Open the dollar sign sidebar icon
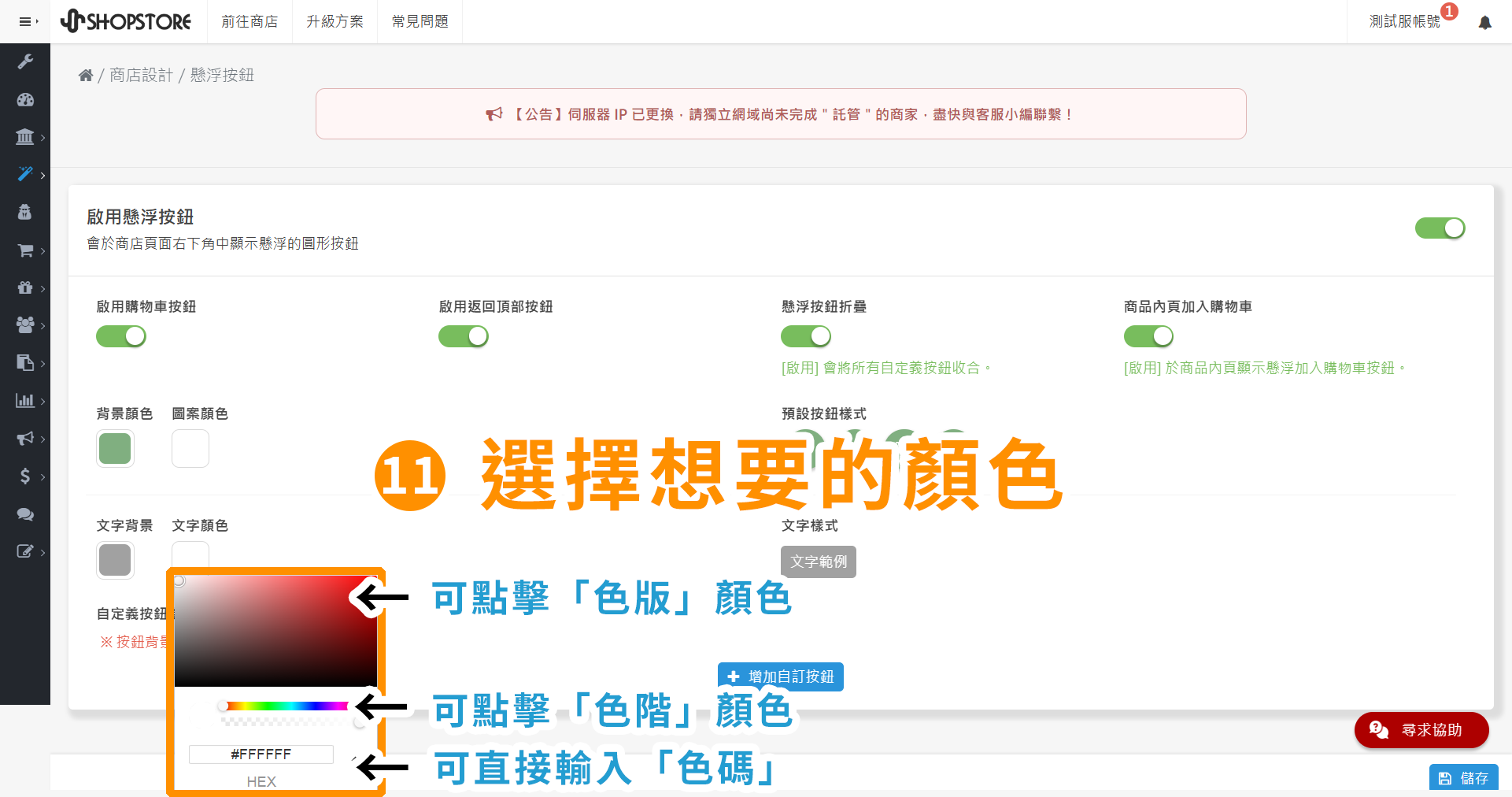The height and width of the screenshot is (797, 1512). click(x=25, y=476)
